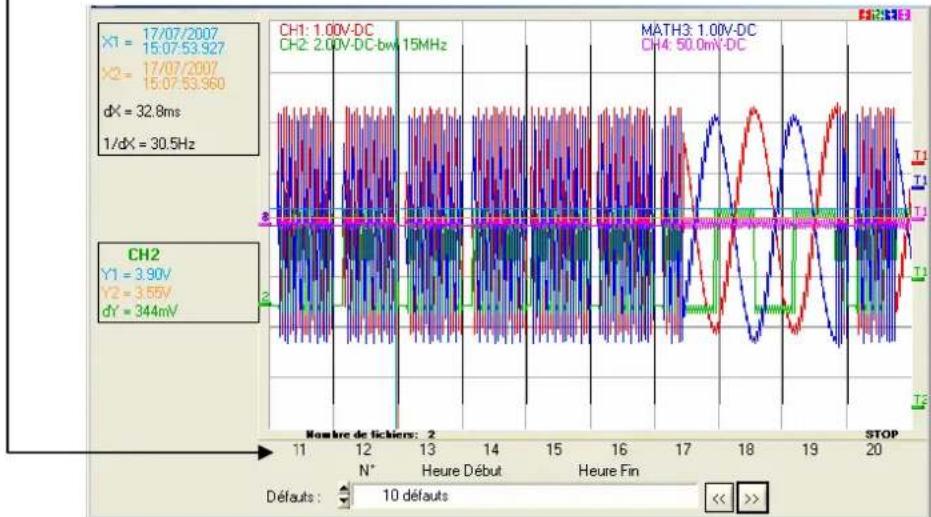Viewport: 931px width, 517px height.
Task: Click the 'CH4: 50.0mV-DC' label
Action: 693,45
